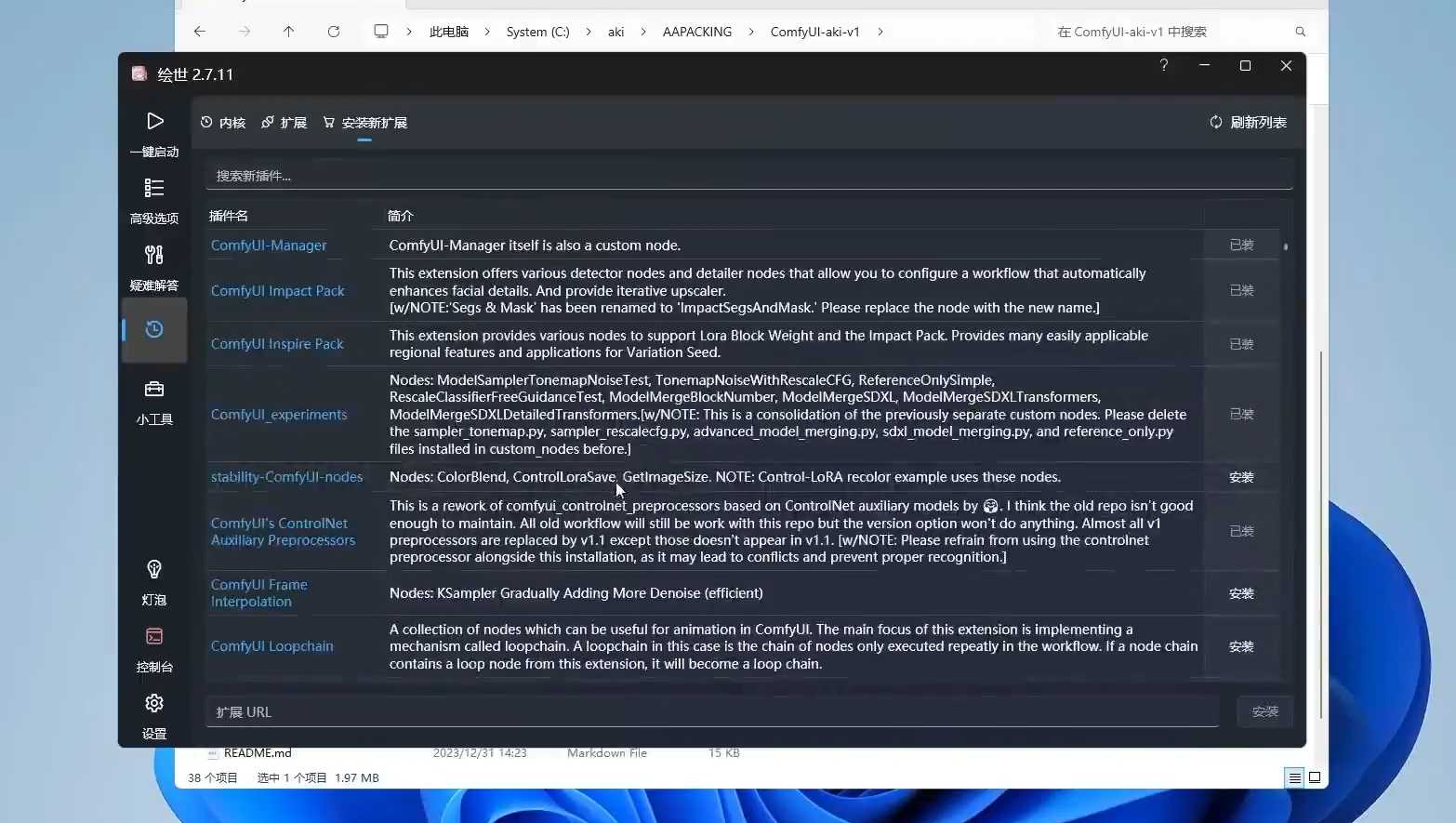Viewport: 1456px width, 823px height.
Task: Click the ComfyUI-aki-v1 breadcrumb
Action: [x=814, y=32]
